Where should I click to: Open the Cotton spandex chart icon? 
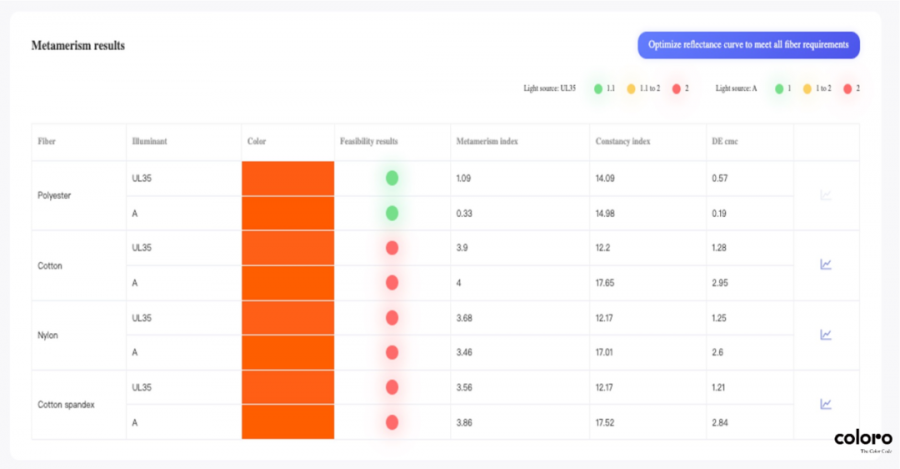coord(825,404)
